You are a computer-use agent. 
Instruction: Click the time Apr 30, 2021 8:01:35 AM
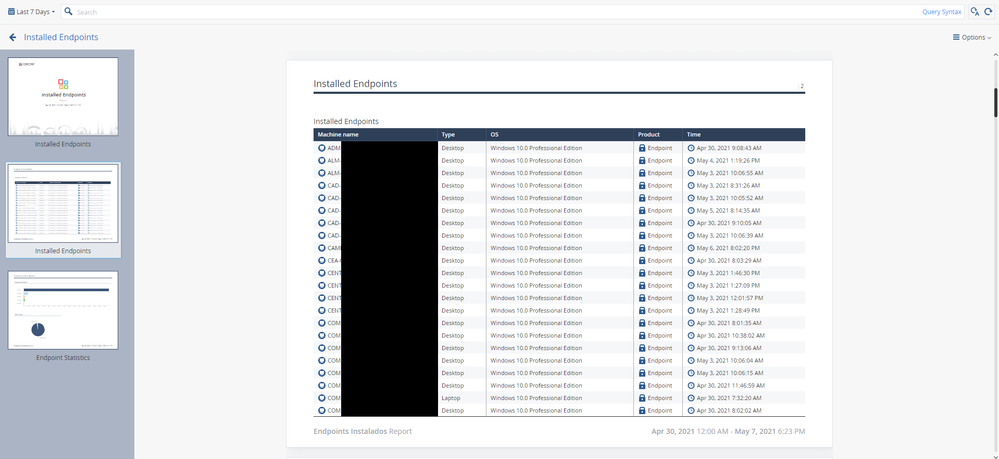(x=729, y=323)
